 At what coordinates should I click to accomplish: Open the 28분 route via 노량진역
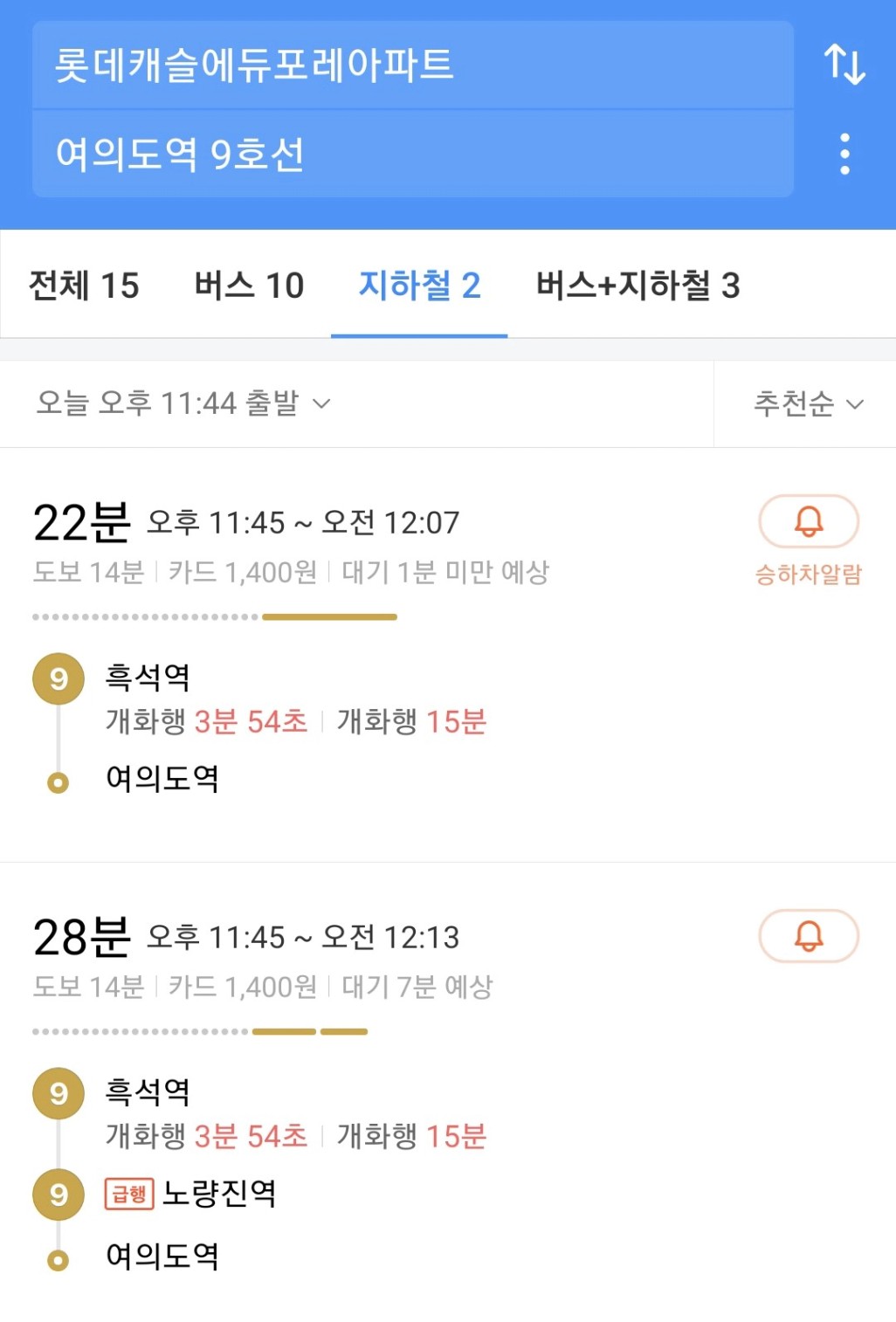click(x=448, y=1092)
